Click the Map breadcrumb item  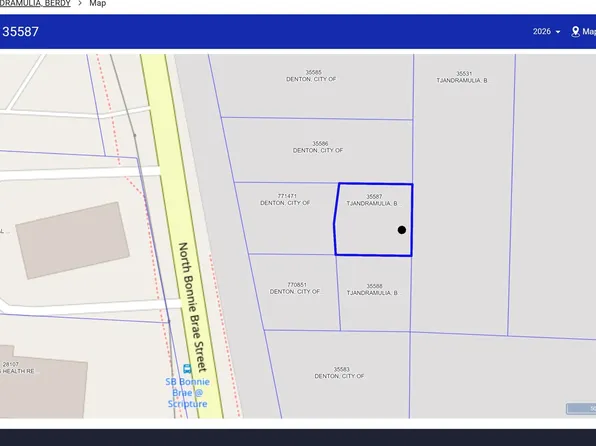coord(98,3)
